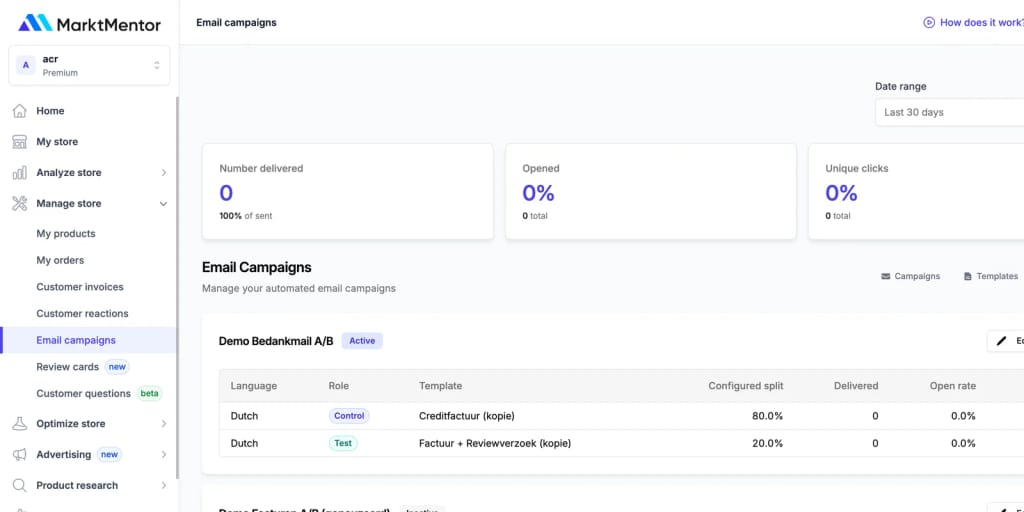This screenshot has height=512, width=1024.
Task: Collapse the Manage store submenu chevron
Action: (163, 204)
